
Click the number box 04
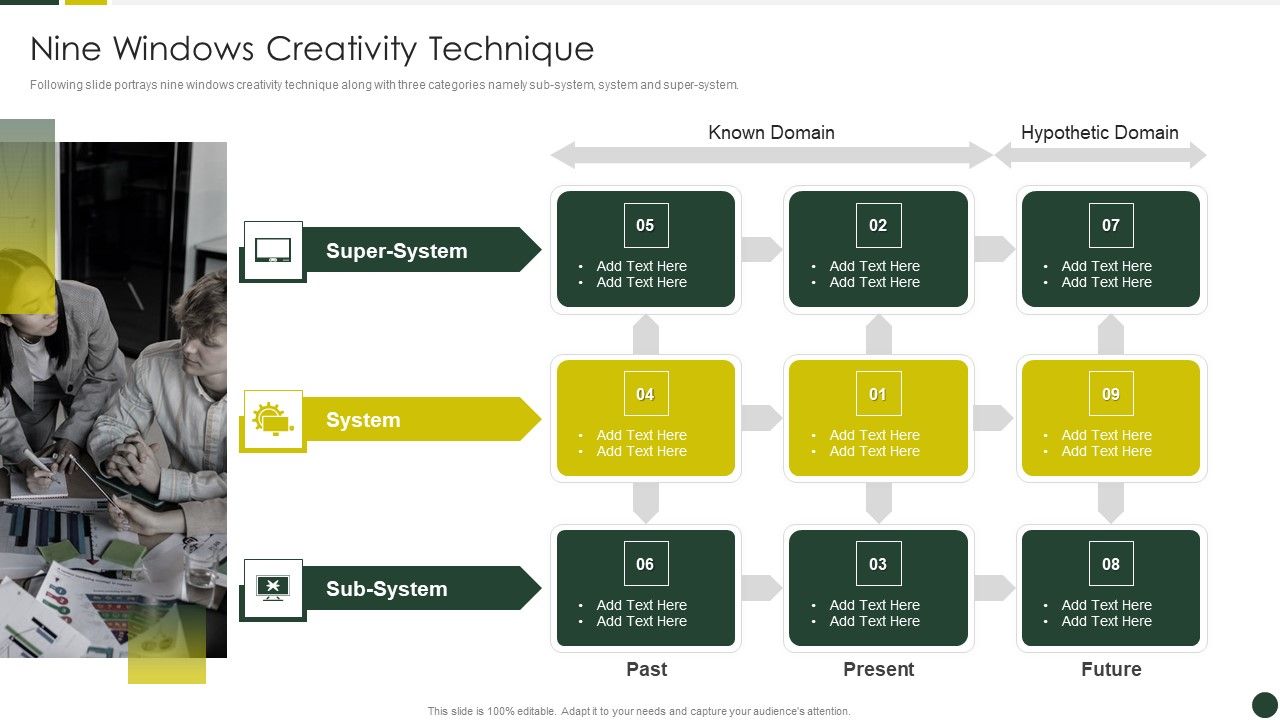(645, 394)
